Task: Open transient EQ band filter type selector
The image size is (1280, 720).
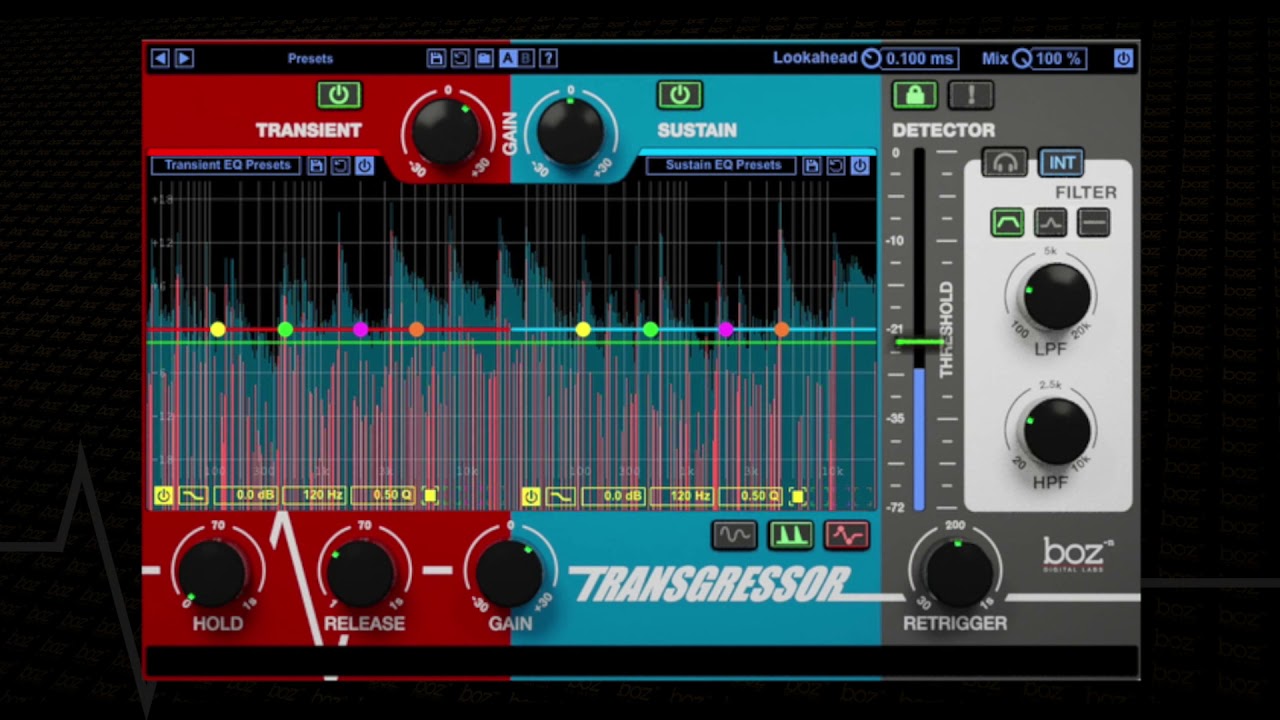Action: (193, 496)
